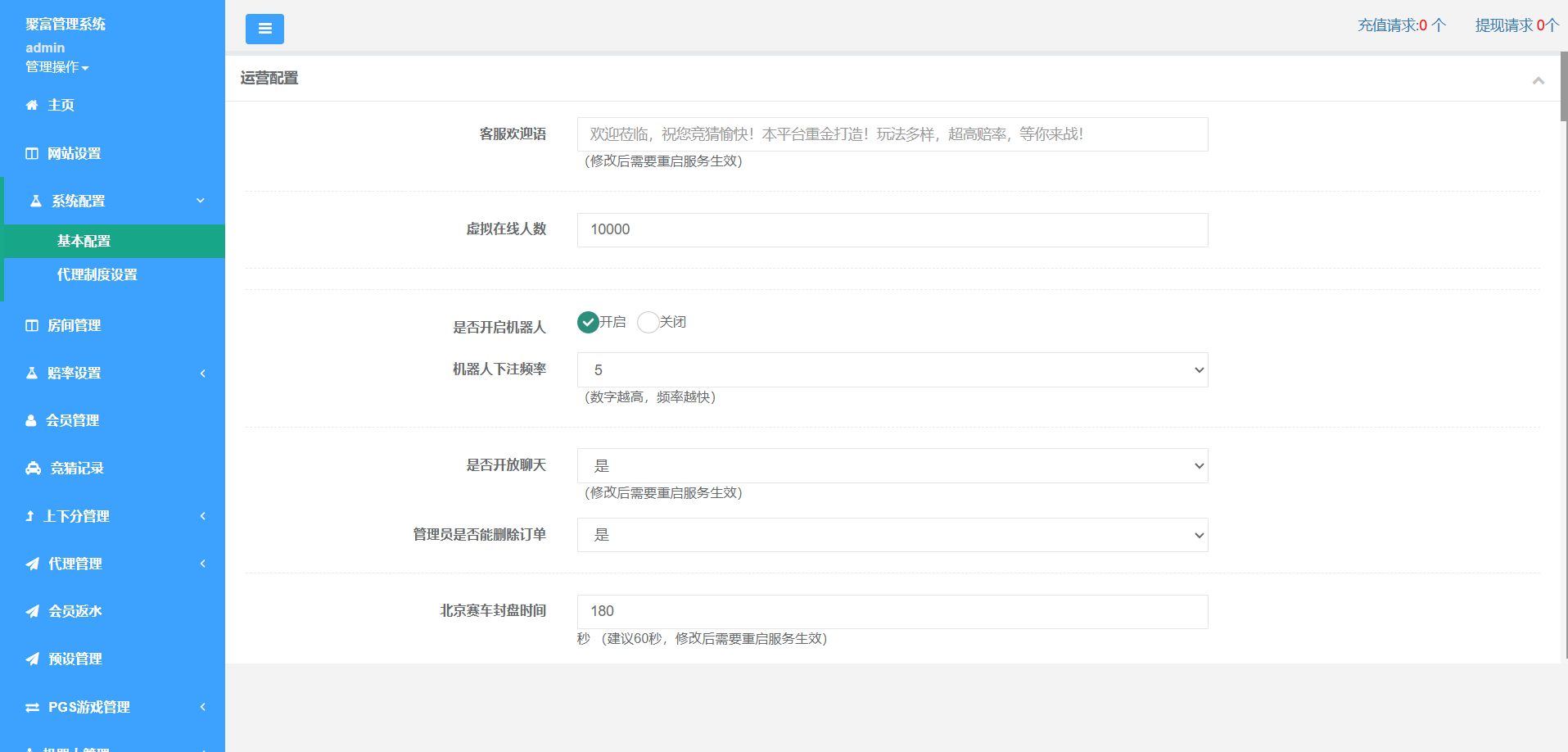Open the 主页 menu item

click(112, 105)
